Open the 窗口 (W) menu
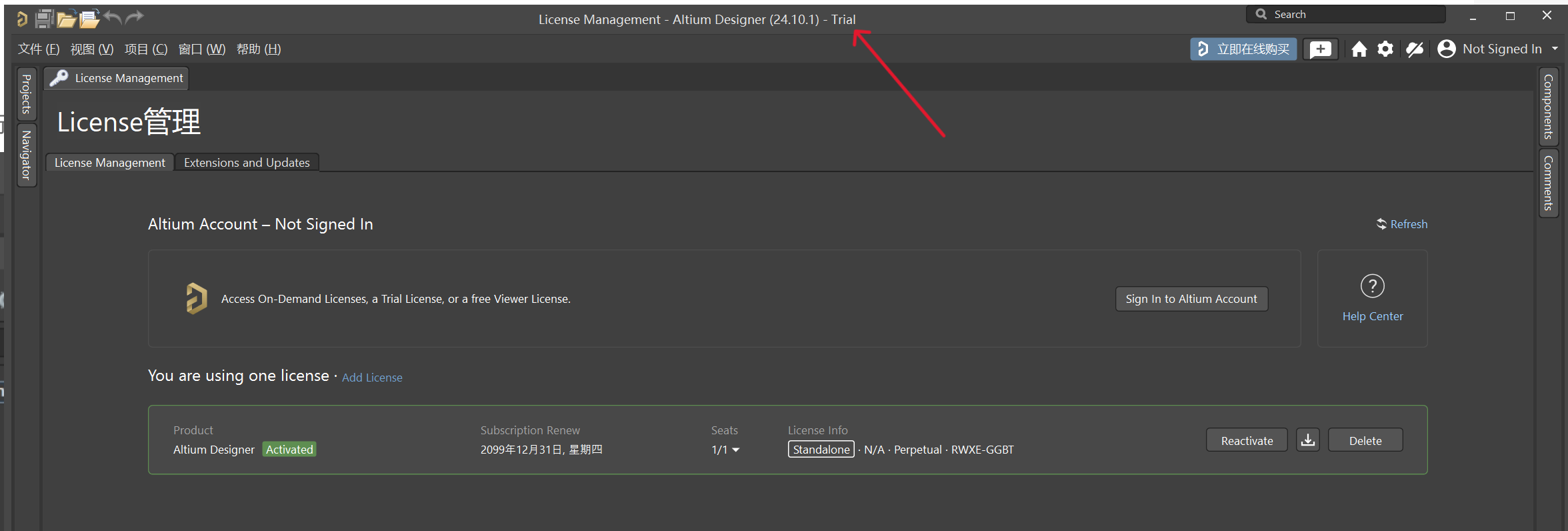The image size is (1568, 531). [202, 49]
